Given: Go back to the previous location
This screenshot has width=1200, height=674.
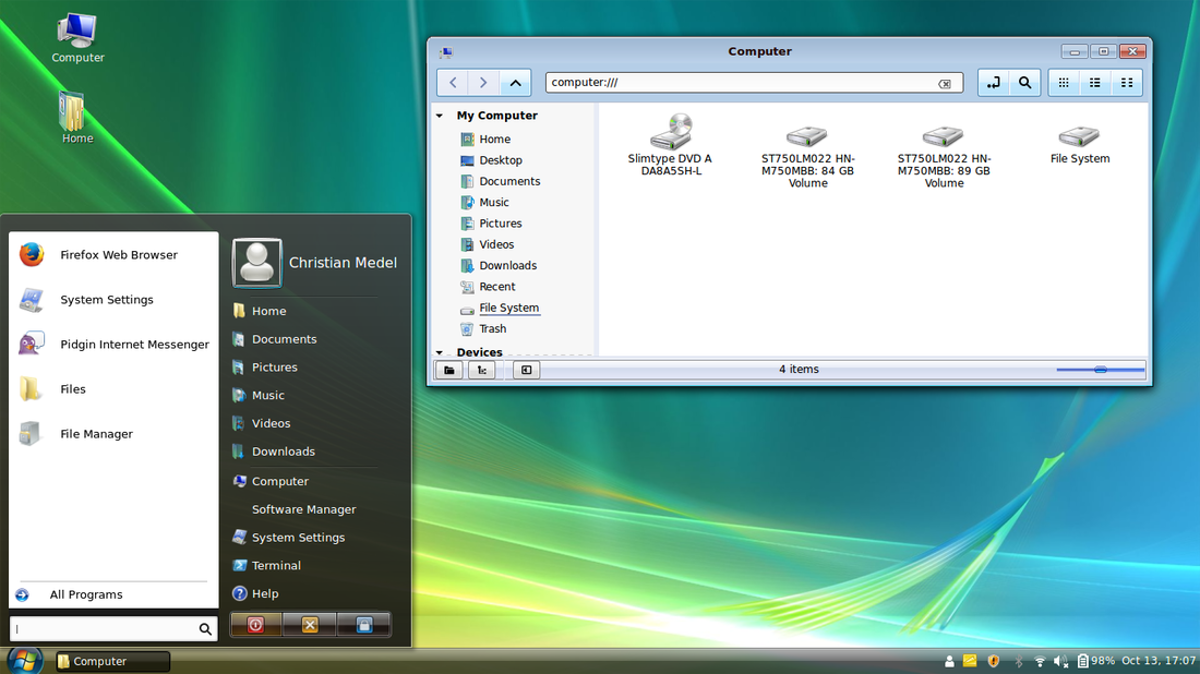Looking at the screenshot, I should 452,82.
